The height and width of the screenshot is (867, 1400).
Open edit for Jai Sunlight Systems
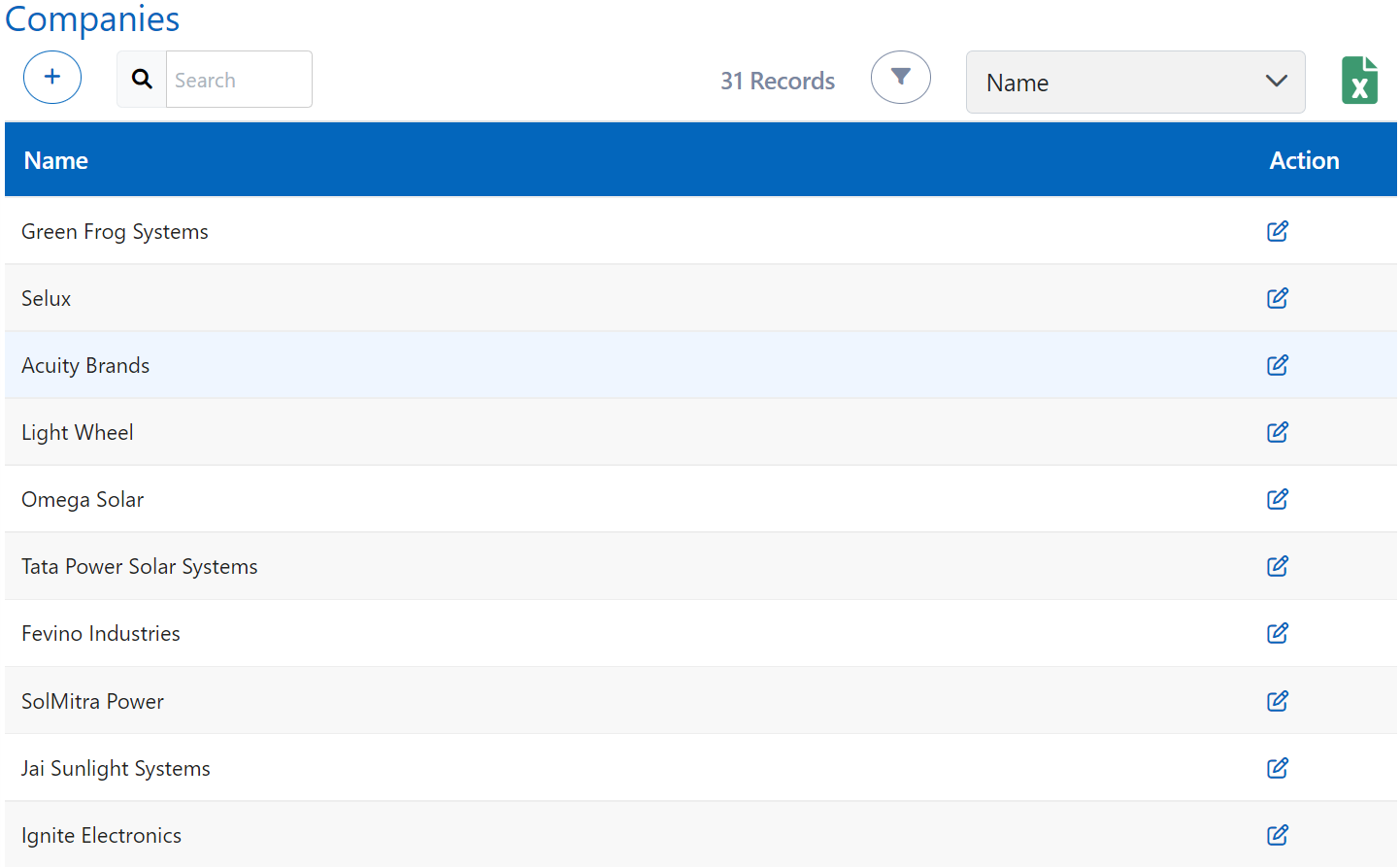point(1277,769)
